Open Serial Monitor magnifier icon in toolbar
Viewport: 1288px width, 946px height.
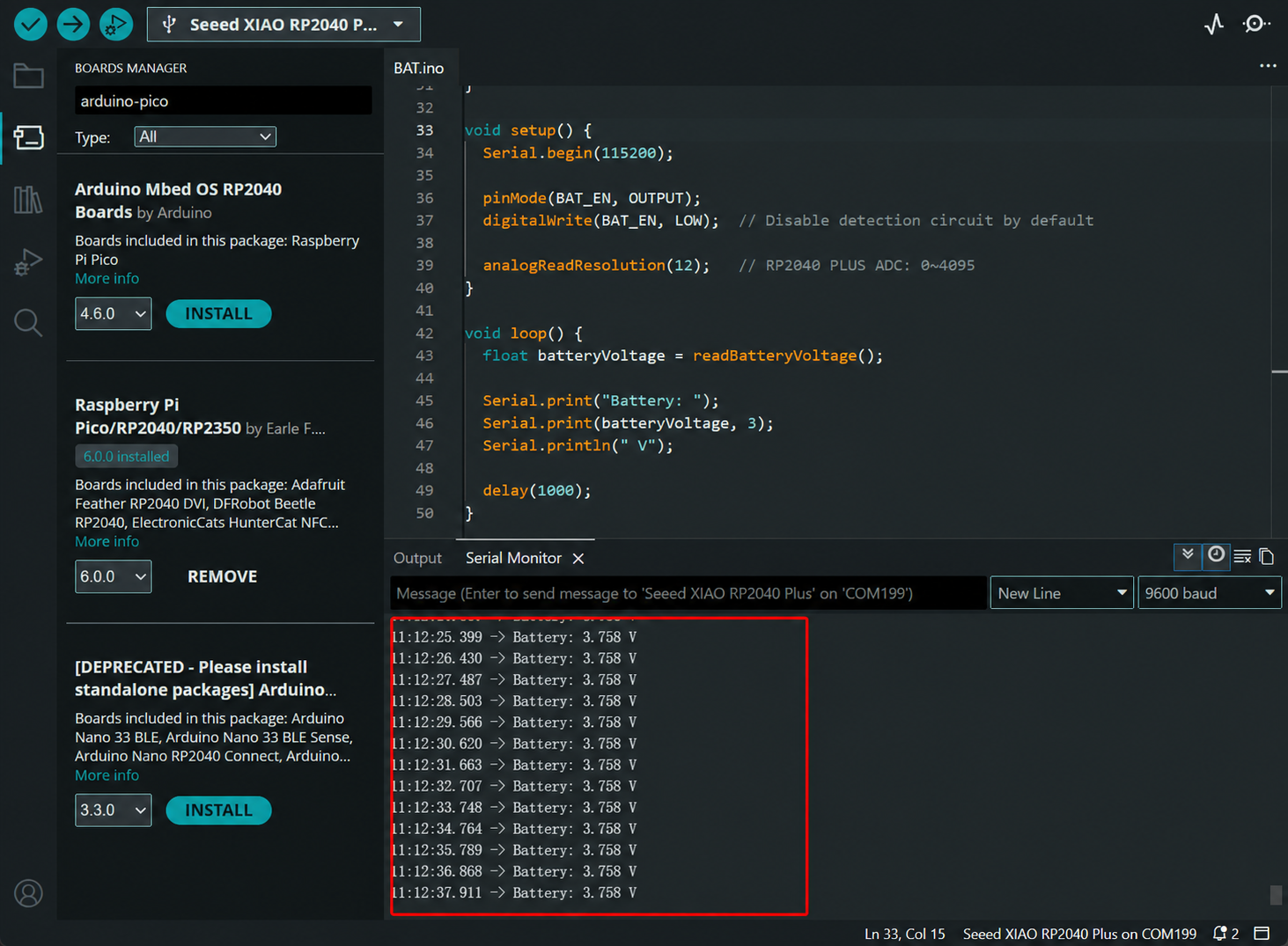pos(1256,24)
